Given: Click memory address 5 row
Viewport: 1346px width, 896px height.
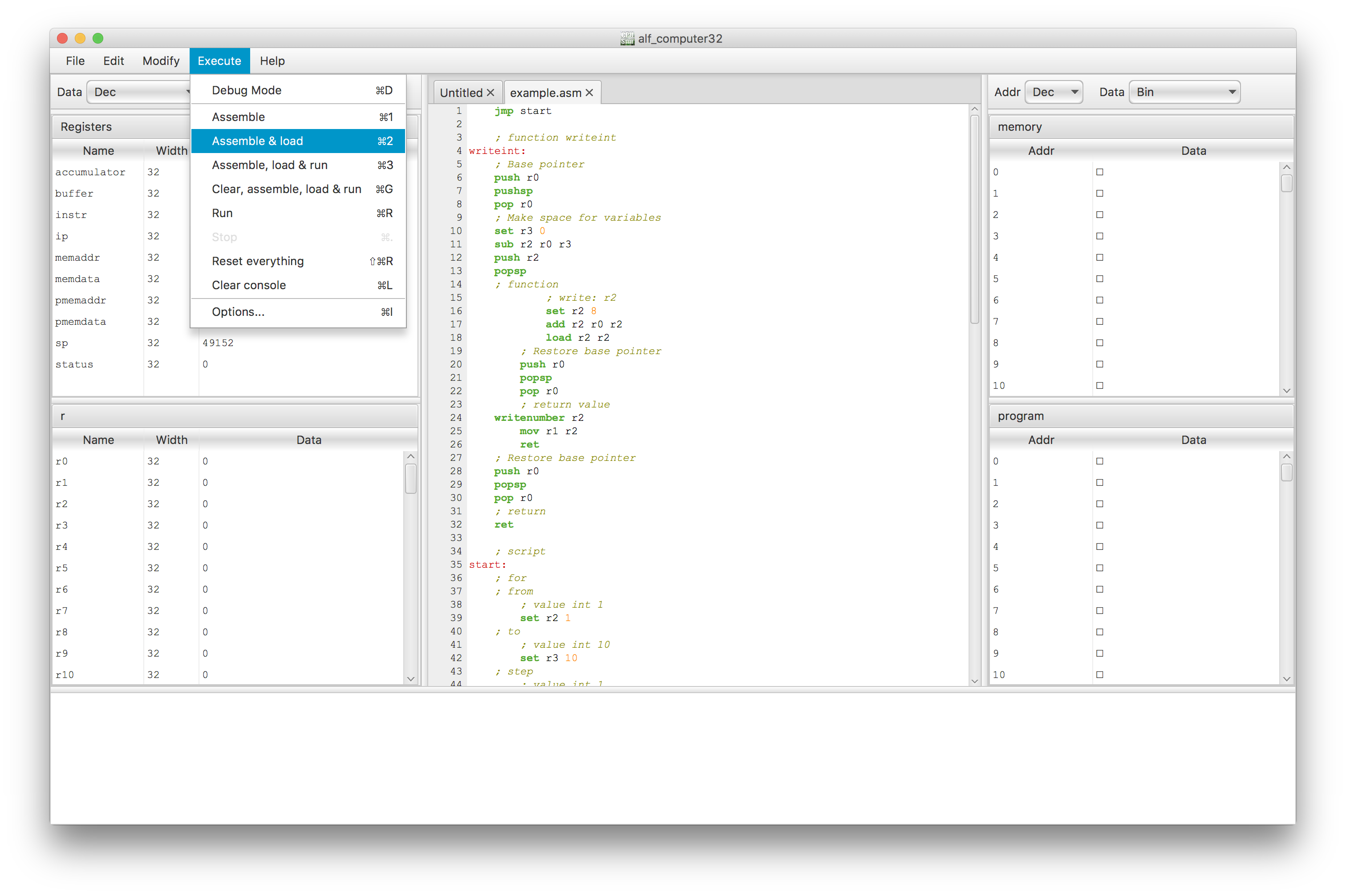Looking at the screenshot, I should tap(1135, 279).
